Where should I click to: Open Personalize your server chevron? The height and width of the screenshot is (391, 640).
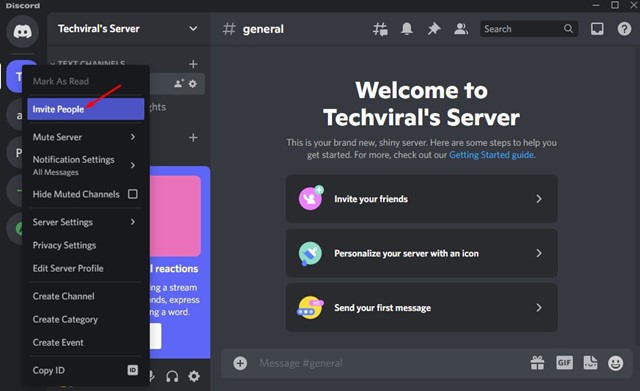tap(539, 253)
